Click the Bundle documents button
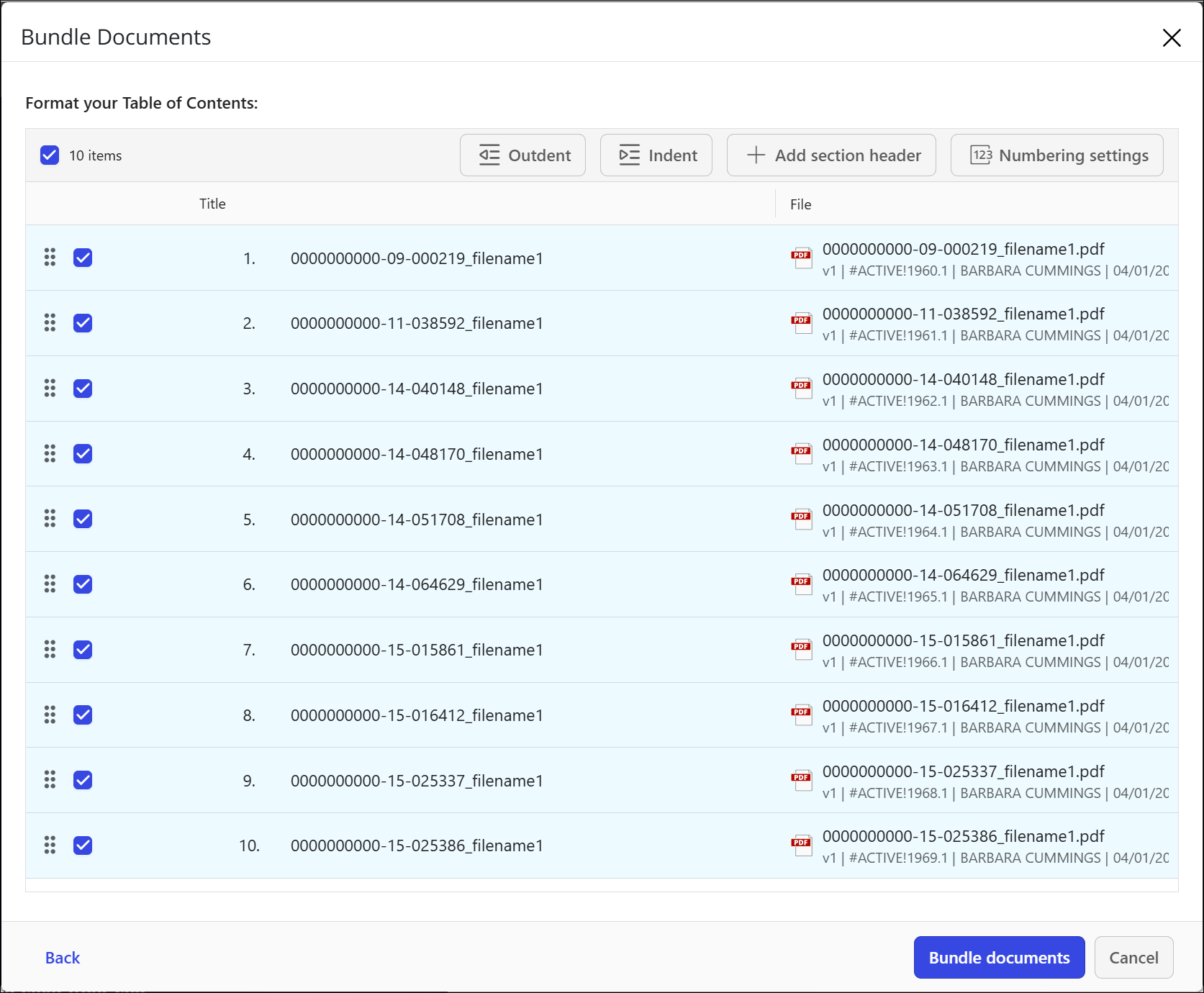The height and width of the screenshot is (993, 1204). [x=999, y=958]
